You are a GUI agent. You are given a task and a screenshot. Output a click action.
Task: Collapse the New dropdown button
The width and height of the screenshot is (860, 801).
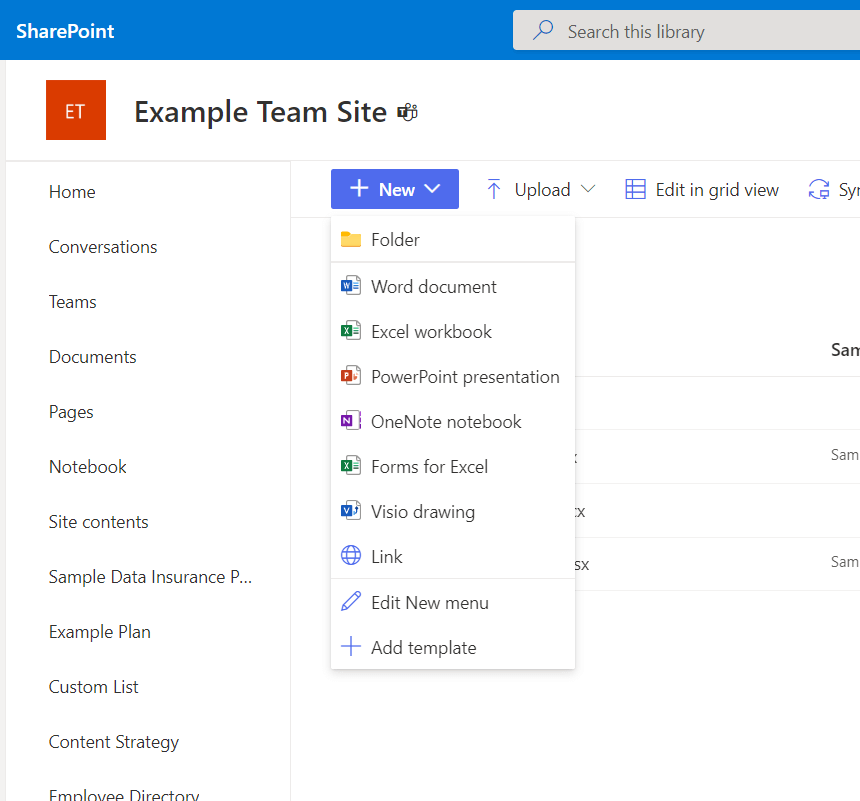pos(395,189)
